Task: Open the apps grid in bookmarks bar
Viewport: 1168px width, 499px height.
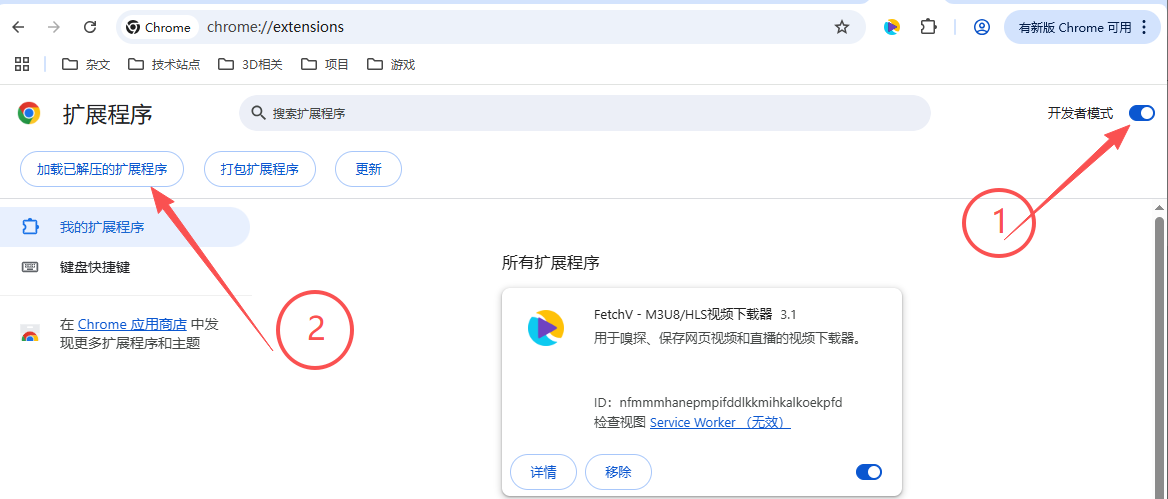Action: [22, 65]
